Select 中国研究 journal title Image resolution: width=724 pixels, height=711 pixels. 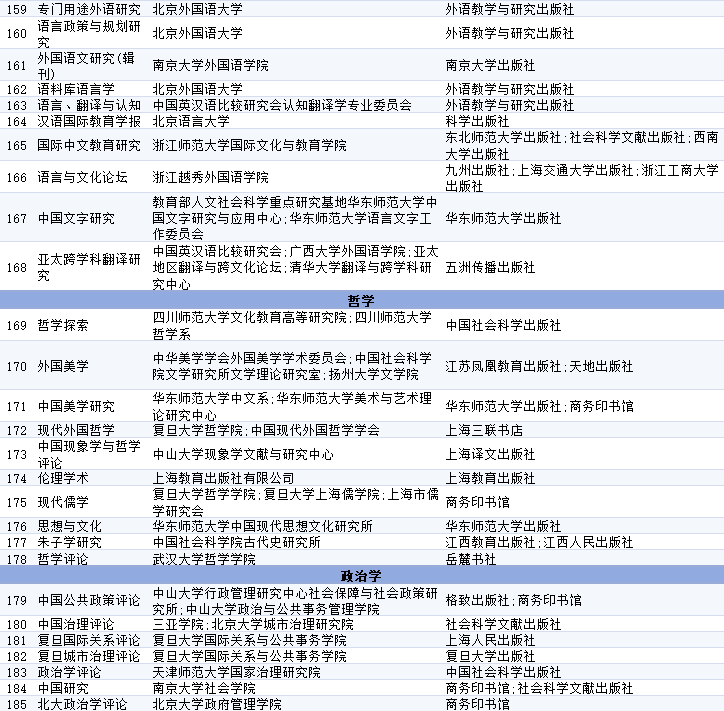(63, 688)
